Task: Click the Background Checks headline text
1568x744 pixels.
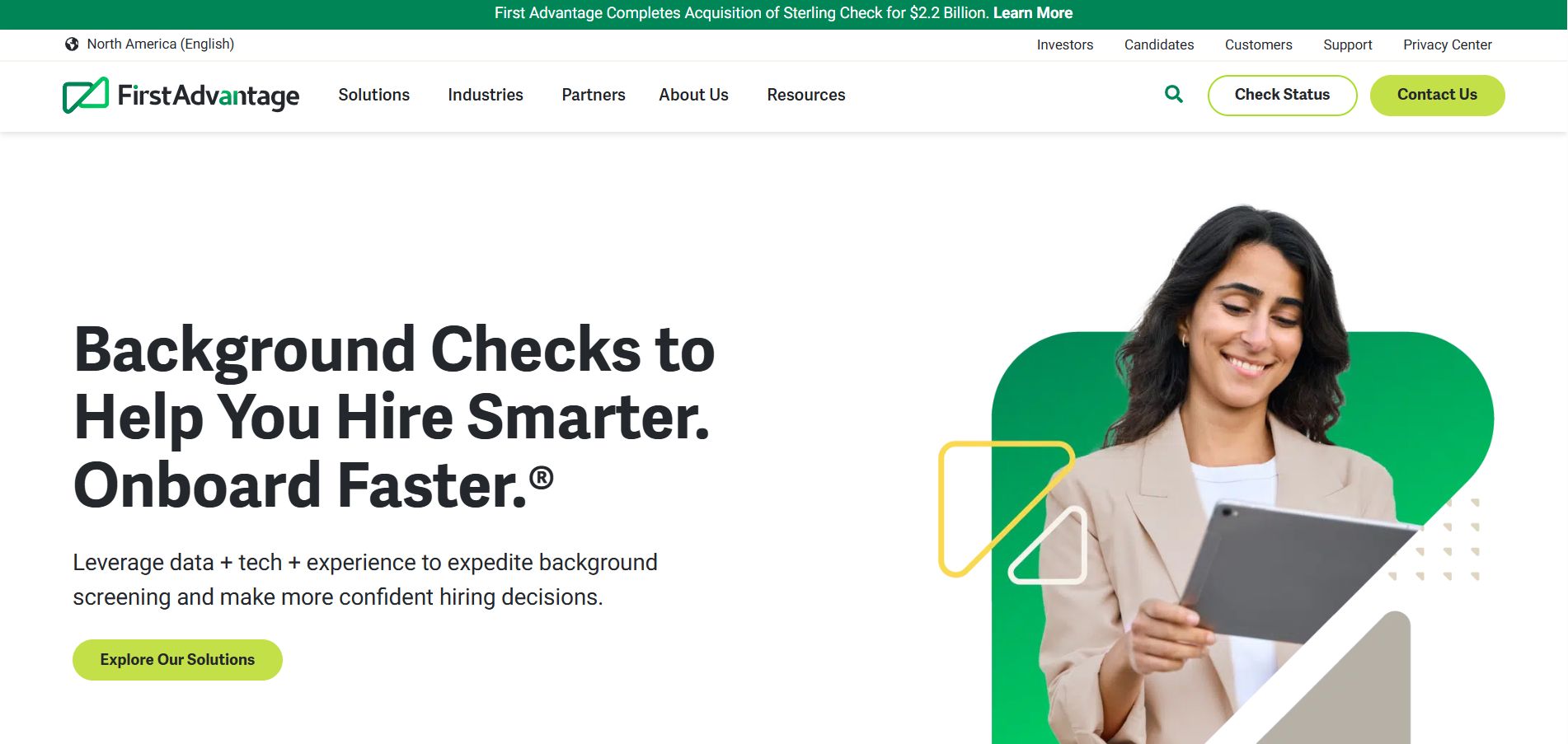Action: (394, 417)
